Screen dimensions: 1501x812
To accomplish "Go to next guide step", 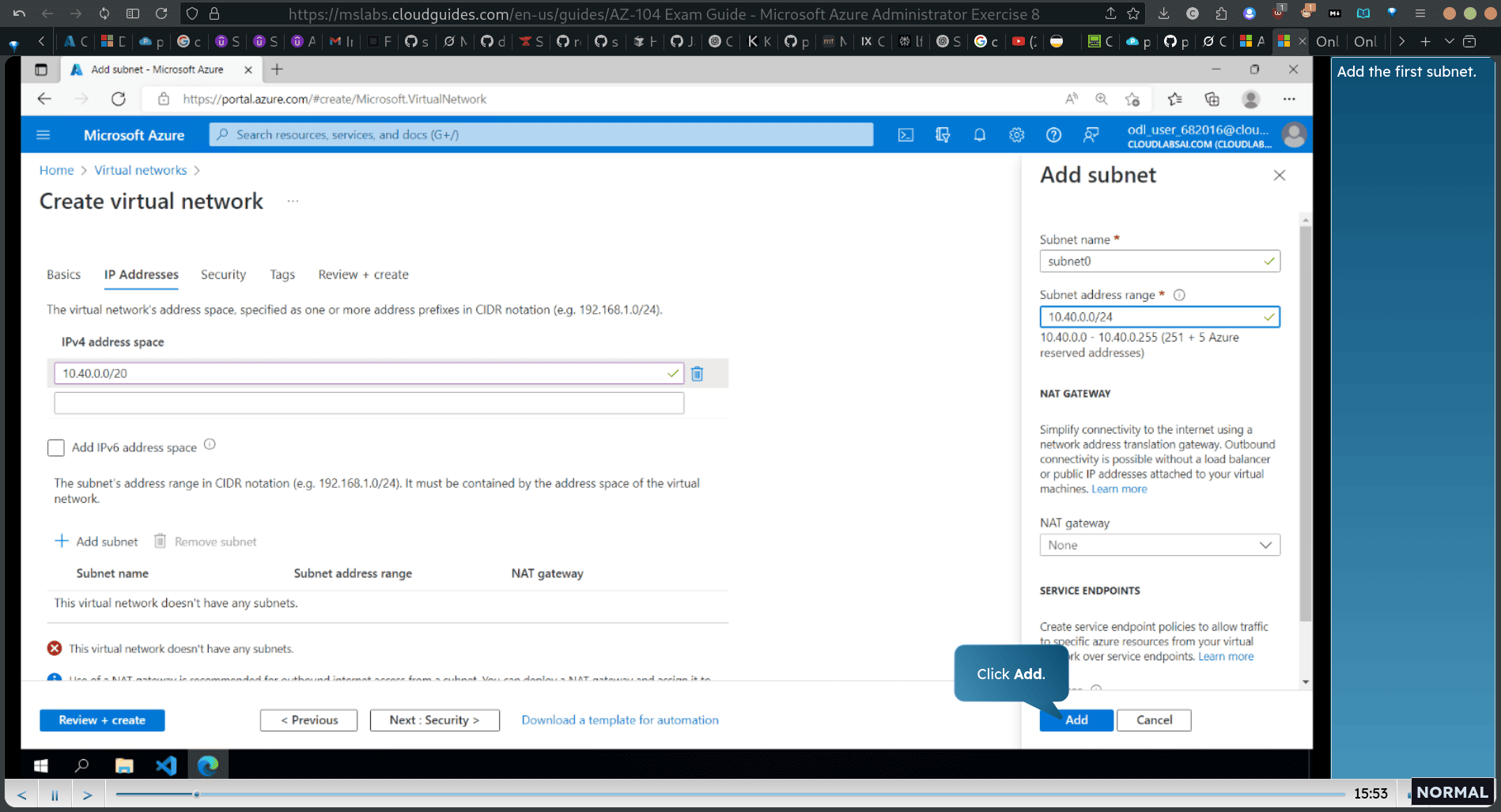I will (88, 795).
